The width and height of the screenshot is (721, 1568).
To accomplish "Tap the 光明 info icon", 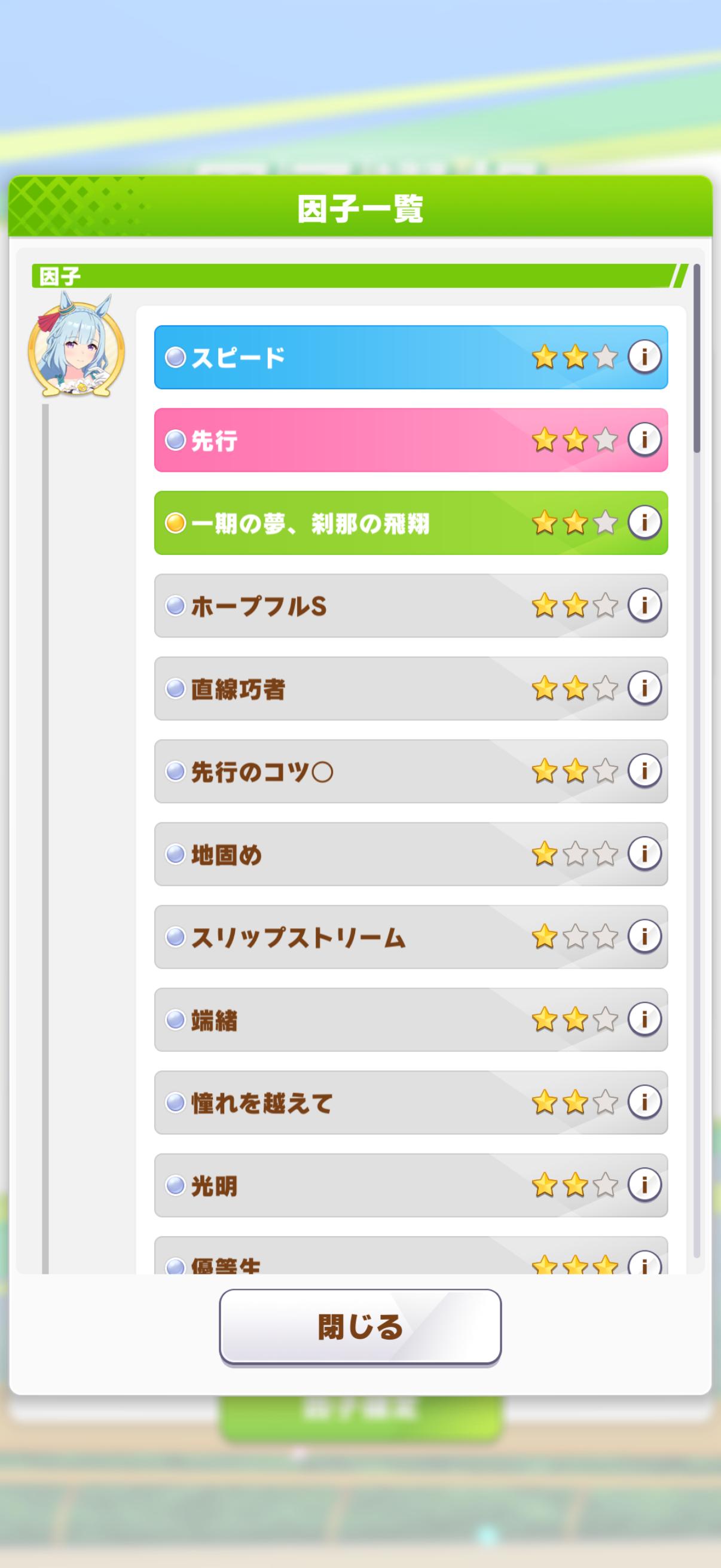I will [644, 1185].
